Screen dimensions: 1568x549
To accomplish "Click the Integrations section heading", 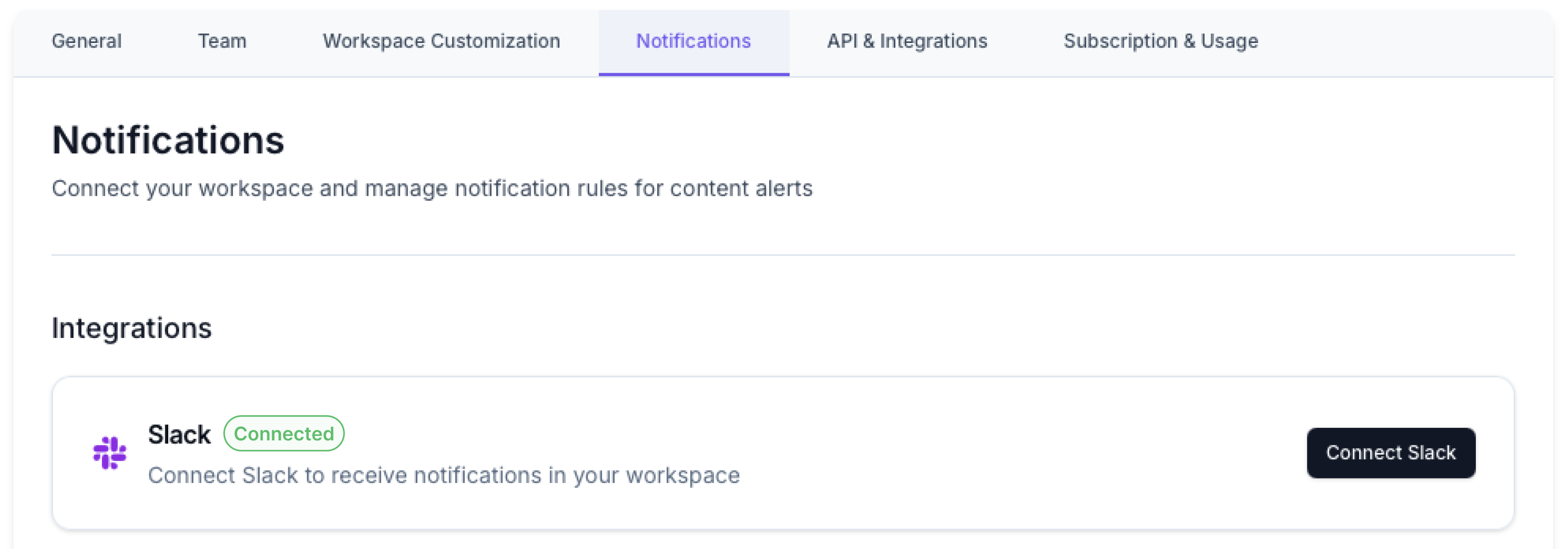I will tap(131, 328).
